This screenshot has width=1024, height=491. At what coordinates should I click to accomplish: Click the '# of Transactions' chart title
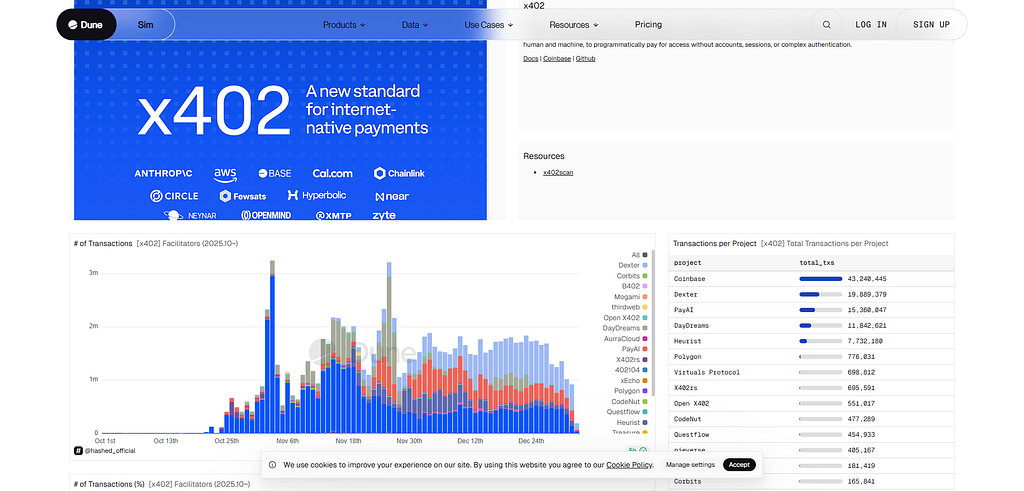click(x=103, y=244)
